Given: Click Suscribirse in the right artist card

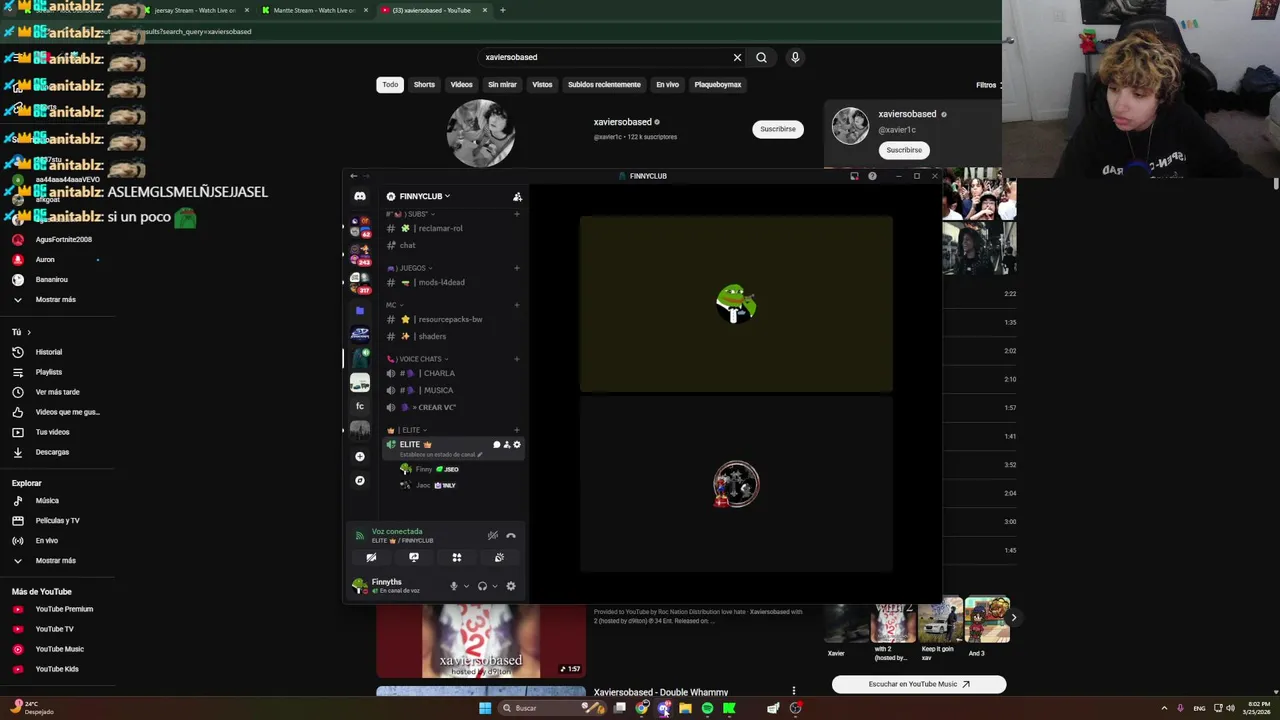Looking at the screenshot, I should tap(904, 150).
